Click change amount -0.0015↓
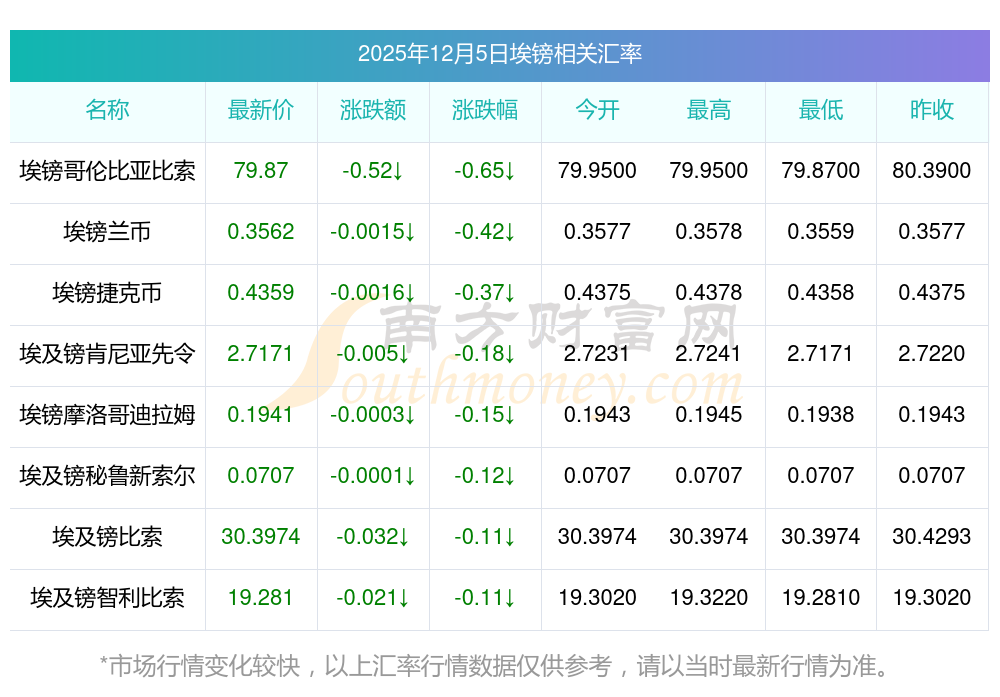 (373, 231)
